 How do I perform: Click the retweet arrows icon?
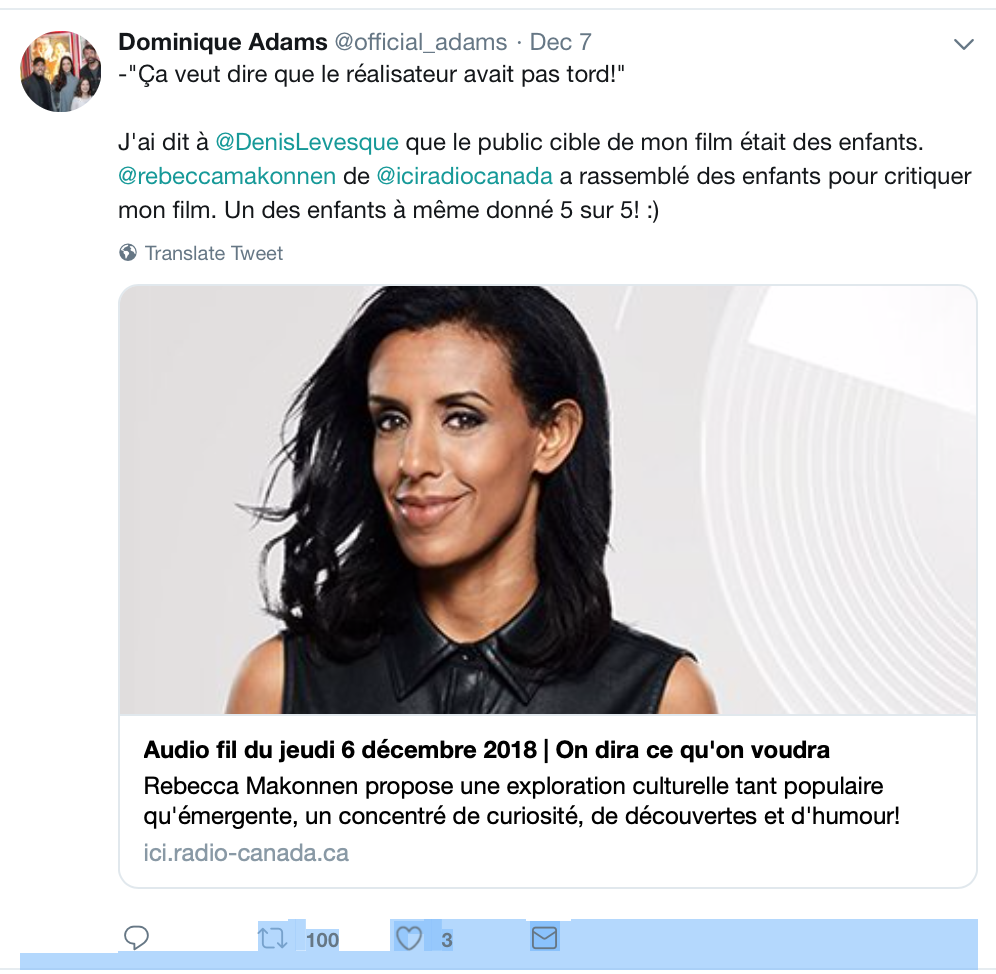pos(273,938)
